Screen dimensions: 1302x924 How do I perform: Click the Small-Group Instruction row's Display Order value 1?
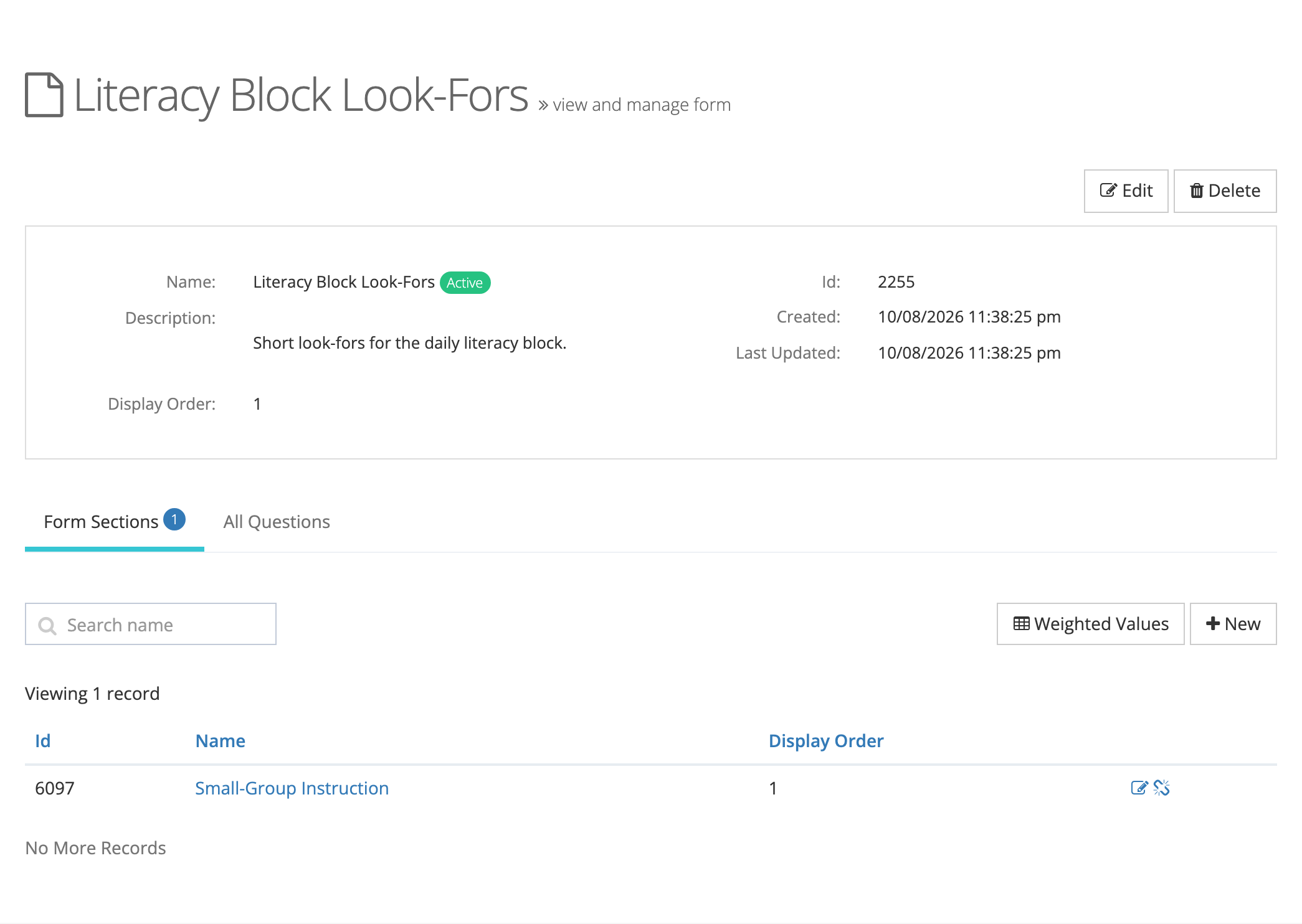(772, 788)
